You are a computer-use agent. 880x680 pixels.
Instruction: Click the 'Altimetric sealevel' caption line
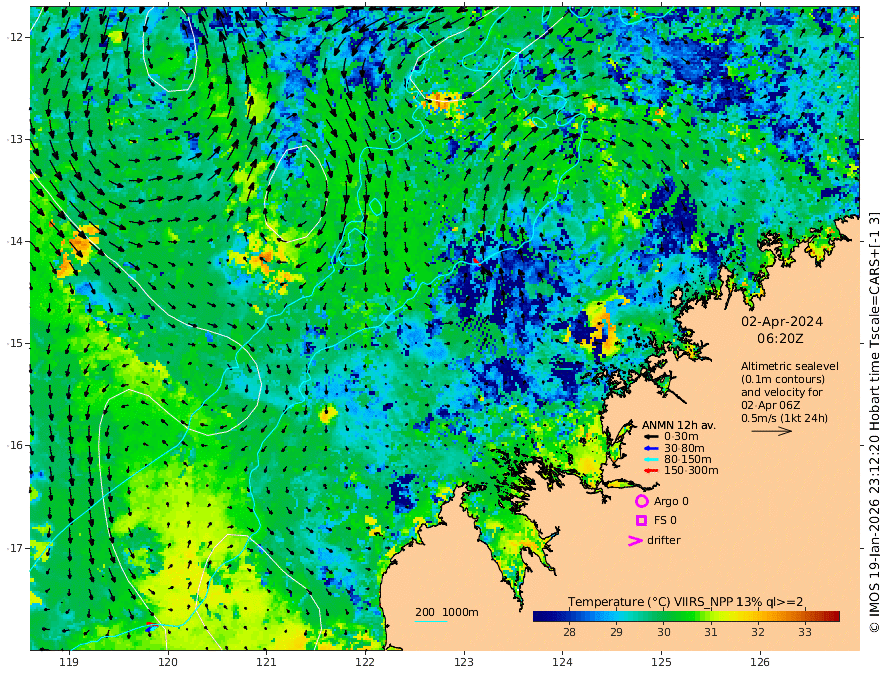tap(790, 366)
